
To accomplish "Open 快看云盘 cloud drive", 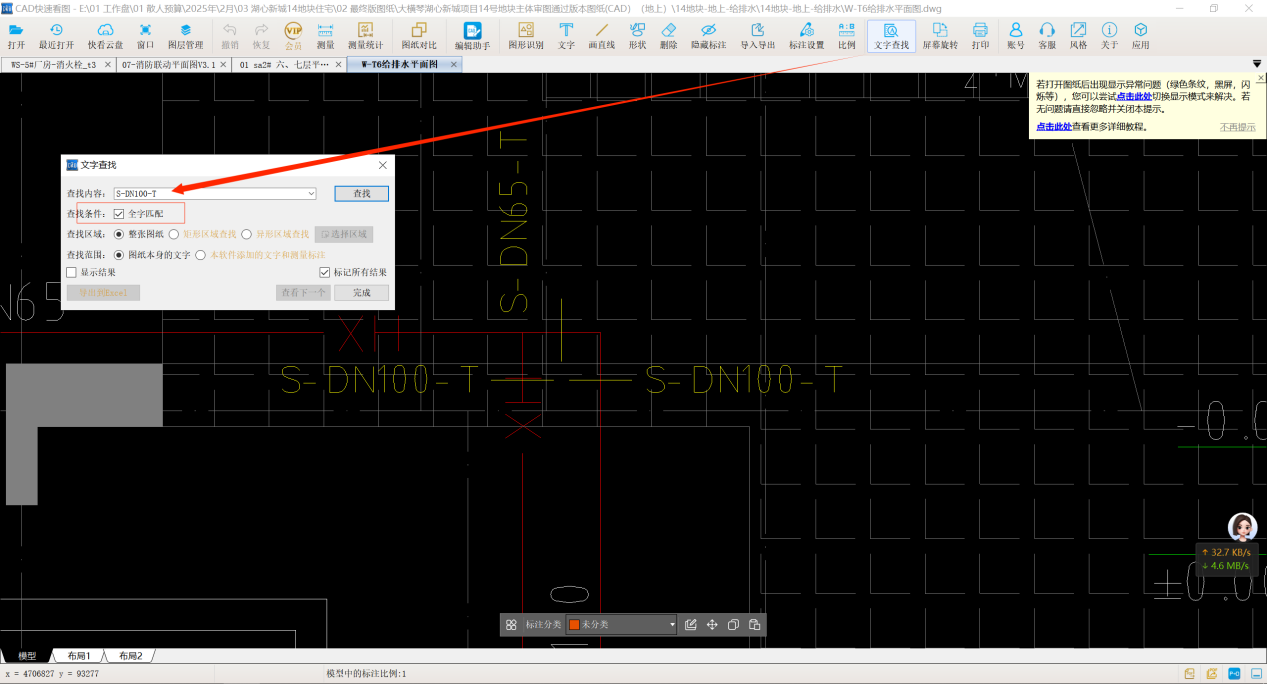I will click(105, 36).
